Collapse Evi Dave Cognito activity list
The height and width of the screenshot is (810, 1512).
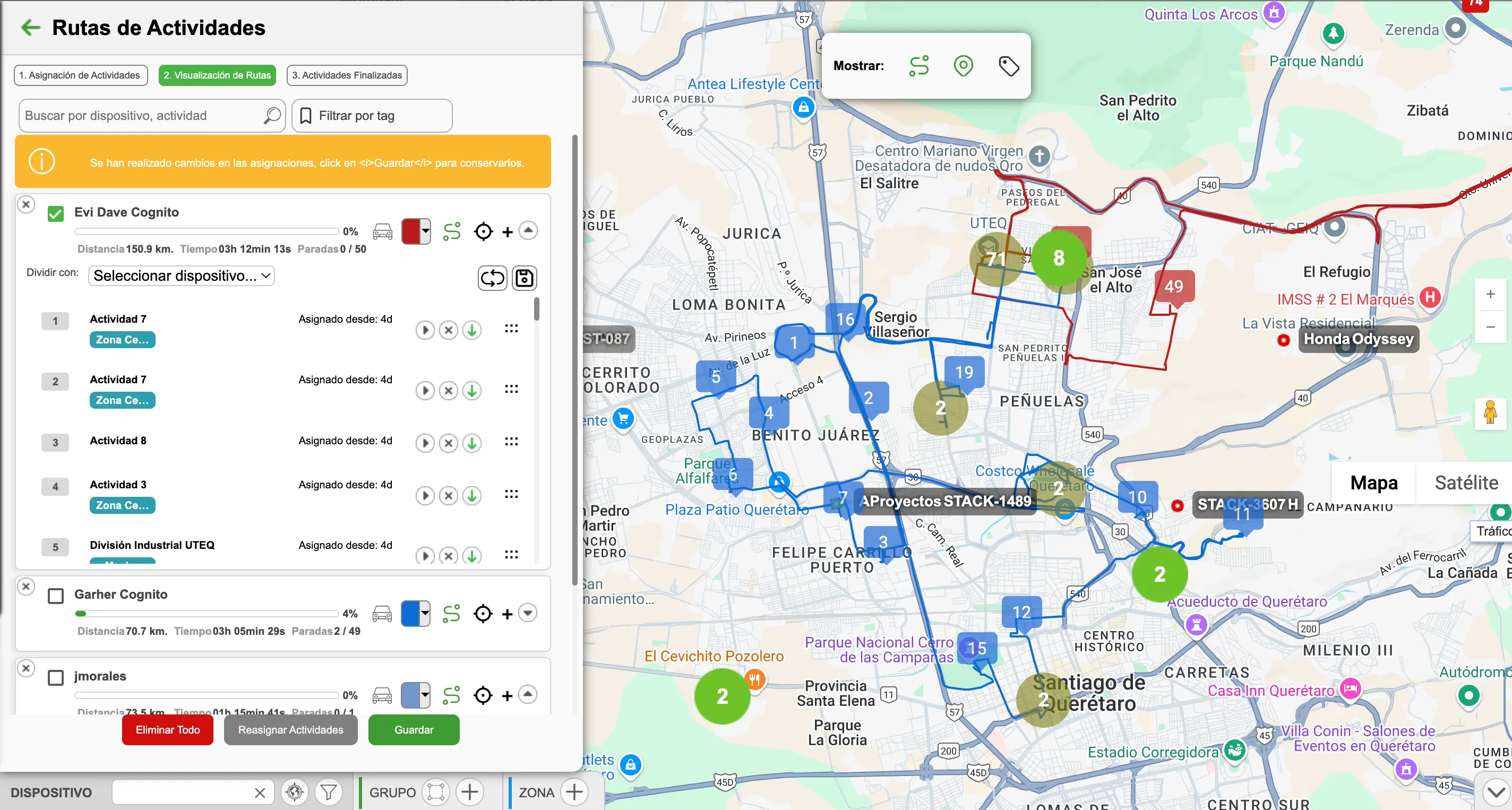(528, 231)
